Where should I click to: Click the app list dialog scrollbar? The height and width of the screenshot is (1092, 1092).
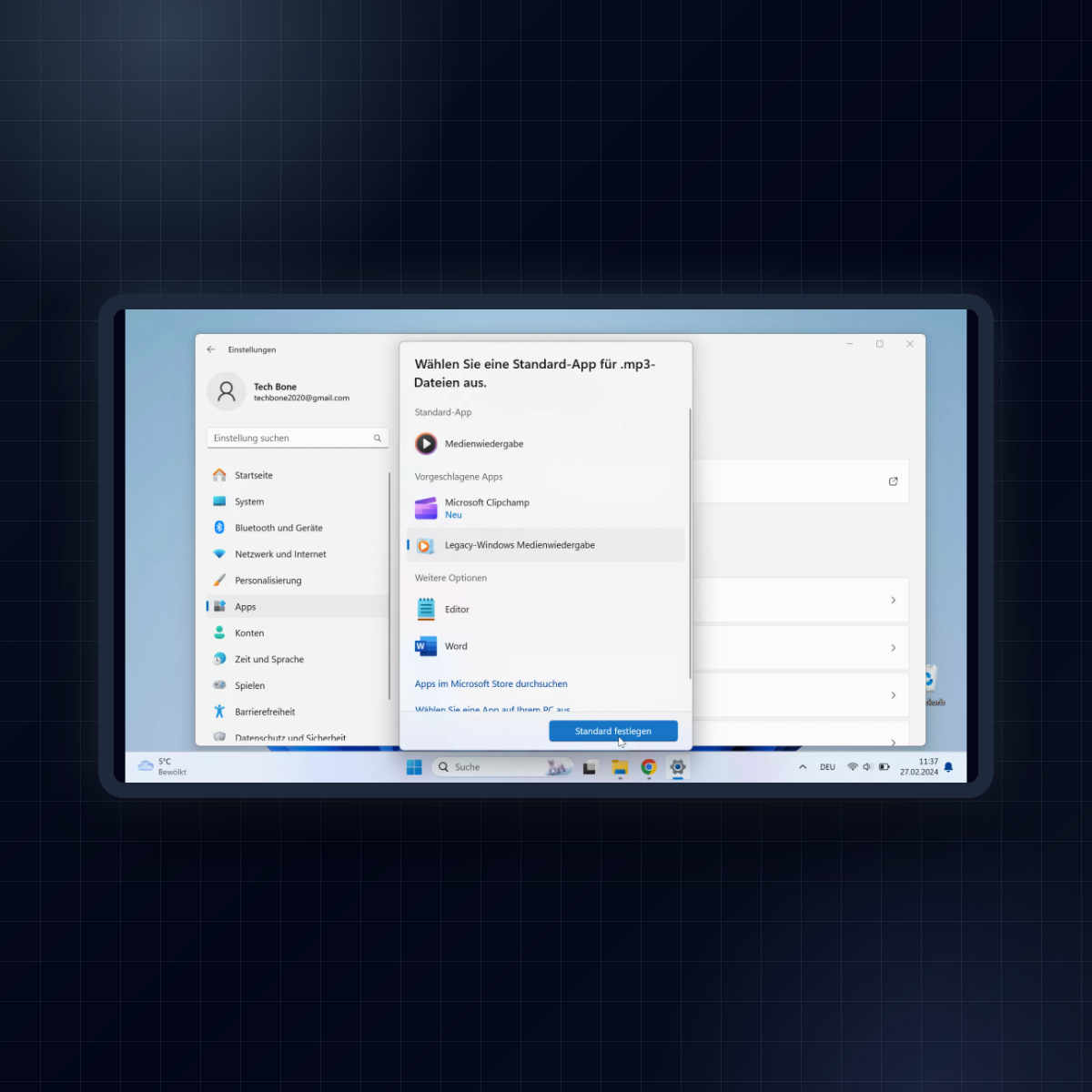pos(690,543)
